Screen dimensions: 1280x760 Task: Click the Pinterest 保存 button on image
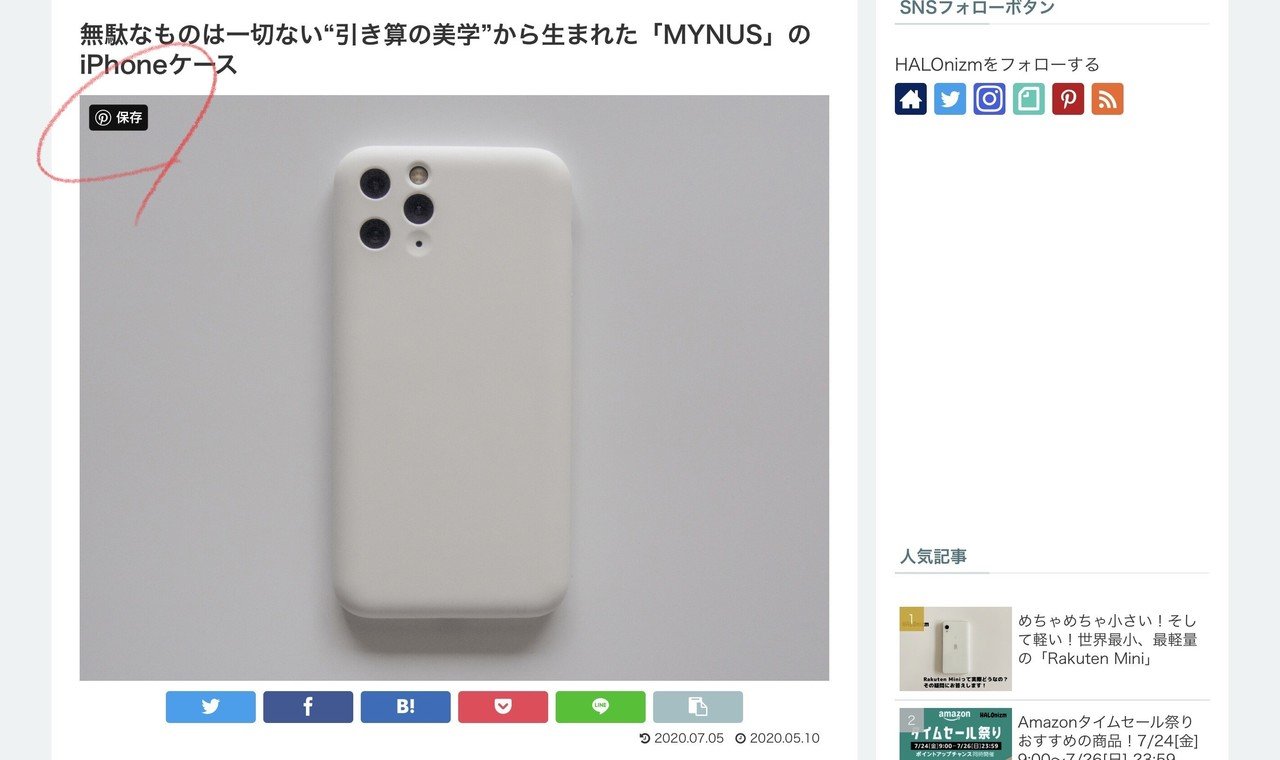(x=118, y=118)
